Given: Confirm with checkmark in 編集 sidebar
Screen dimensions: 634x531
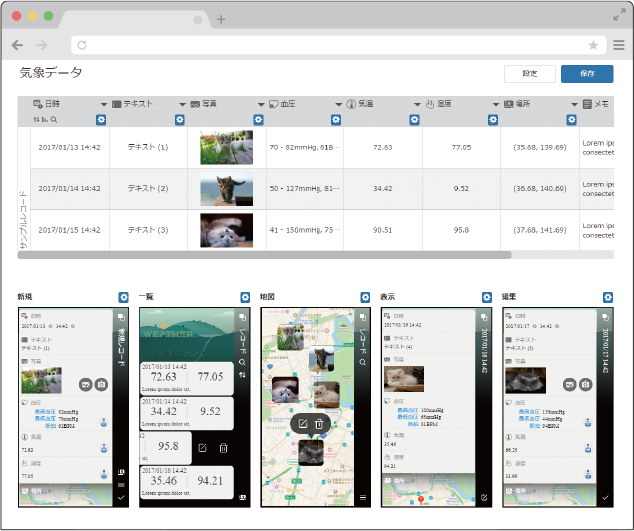Looking at the screenshot, I should click(606, 497).
